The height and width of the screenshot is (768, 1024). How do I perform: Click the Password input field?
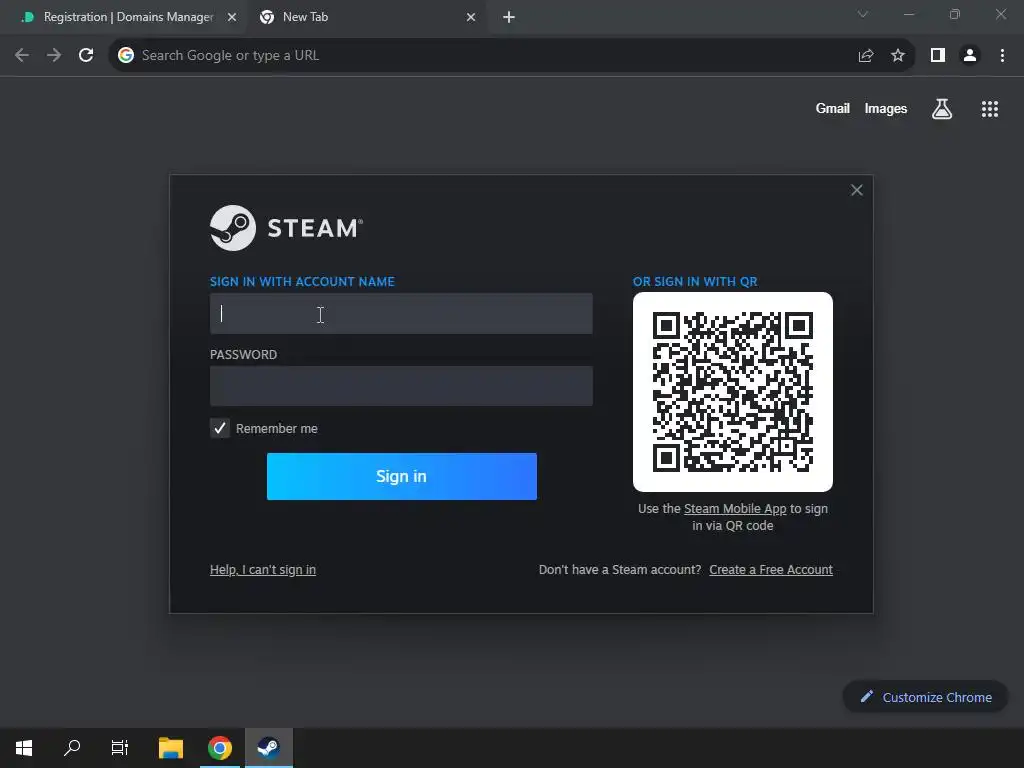(401, 386)
